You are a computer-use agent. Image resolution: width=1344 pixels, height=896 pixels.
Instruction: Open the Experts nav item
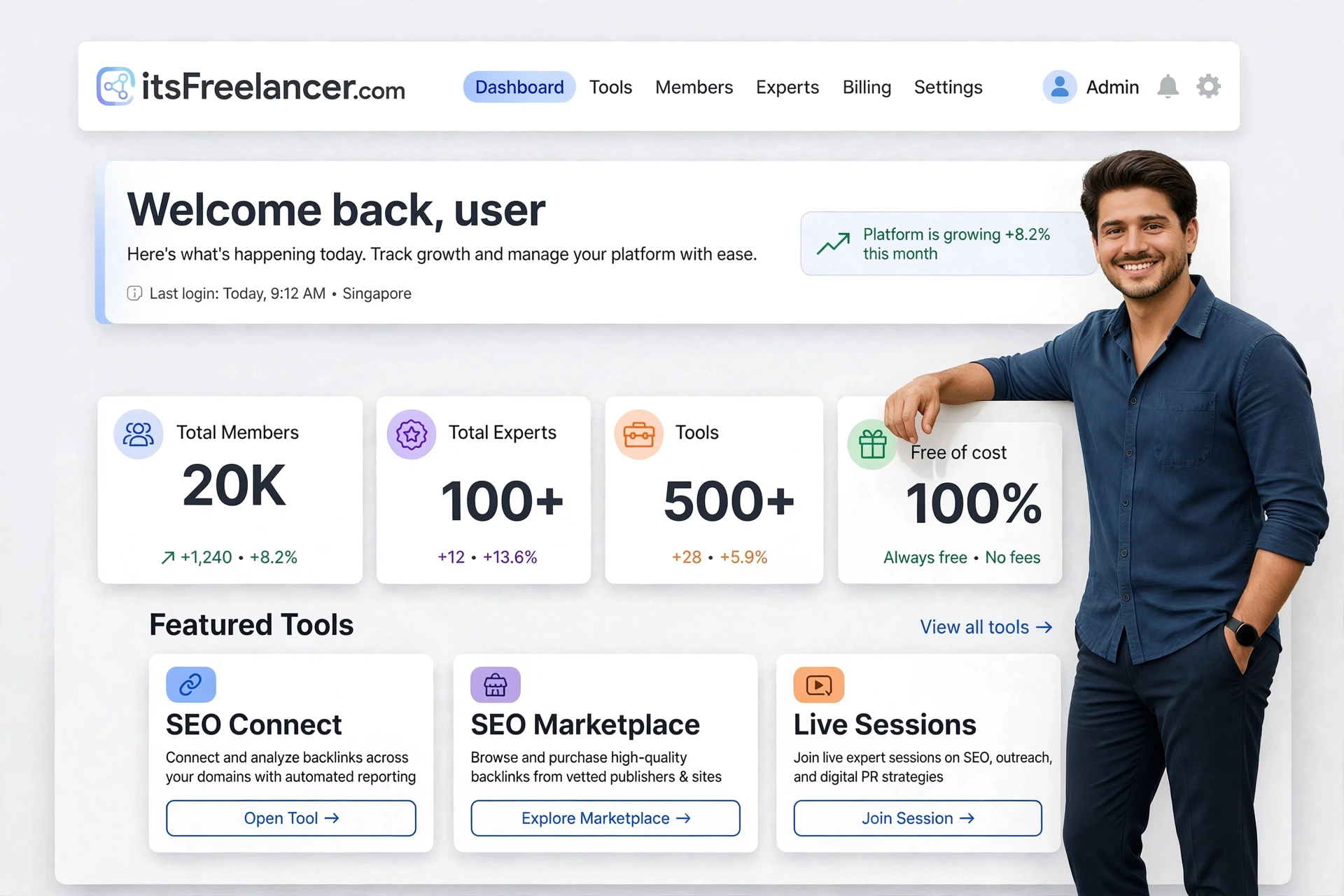(x=787, y=87)
